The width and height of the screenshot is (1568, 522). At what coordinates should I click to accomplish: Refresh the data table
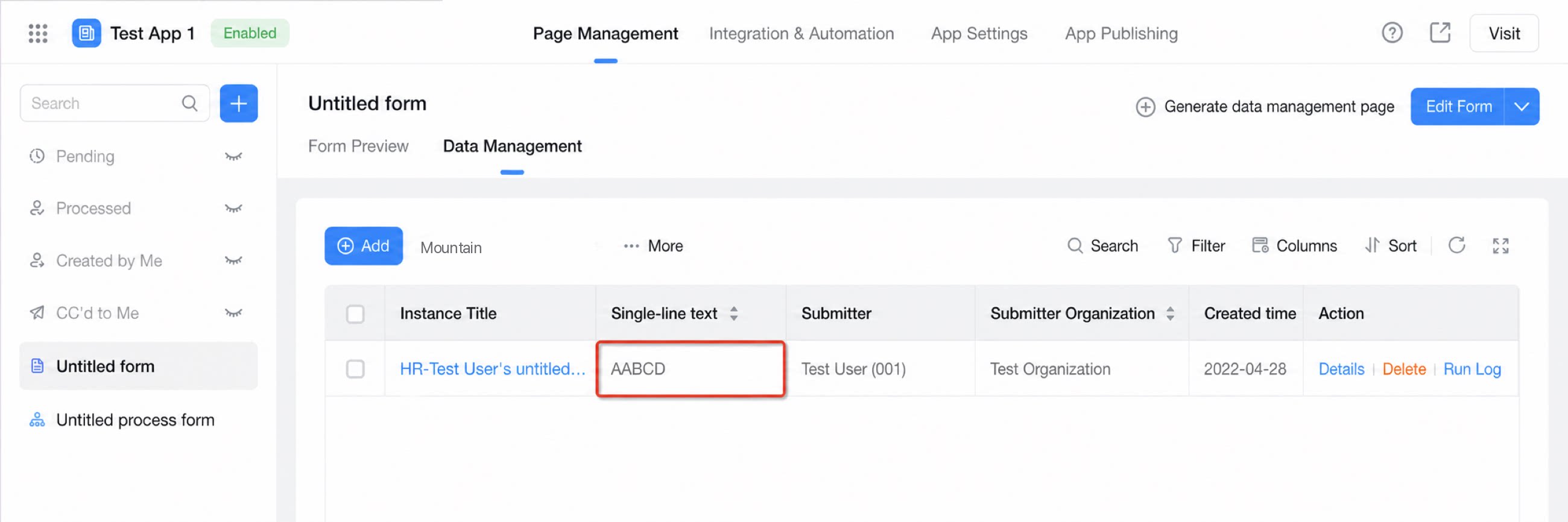point(1456,246)
